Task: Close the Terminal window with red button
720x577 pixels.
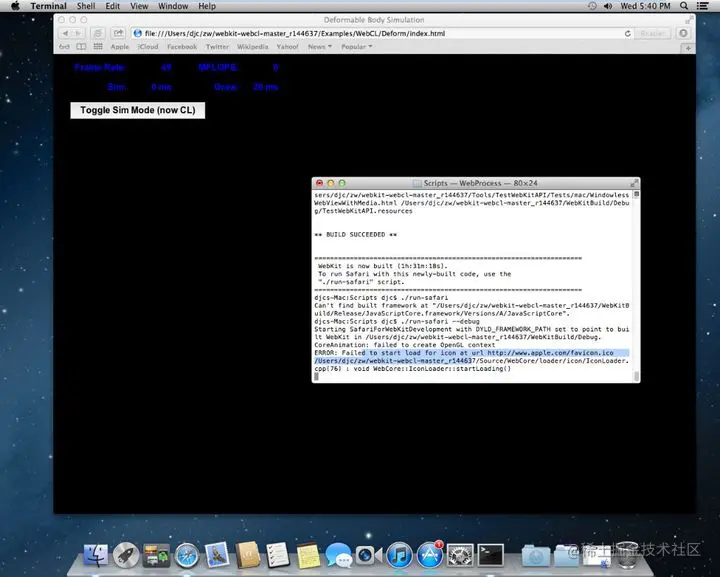Action: pyautogui.click(x=320, y=183)
